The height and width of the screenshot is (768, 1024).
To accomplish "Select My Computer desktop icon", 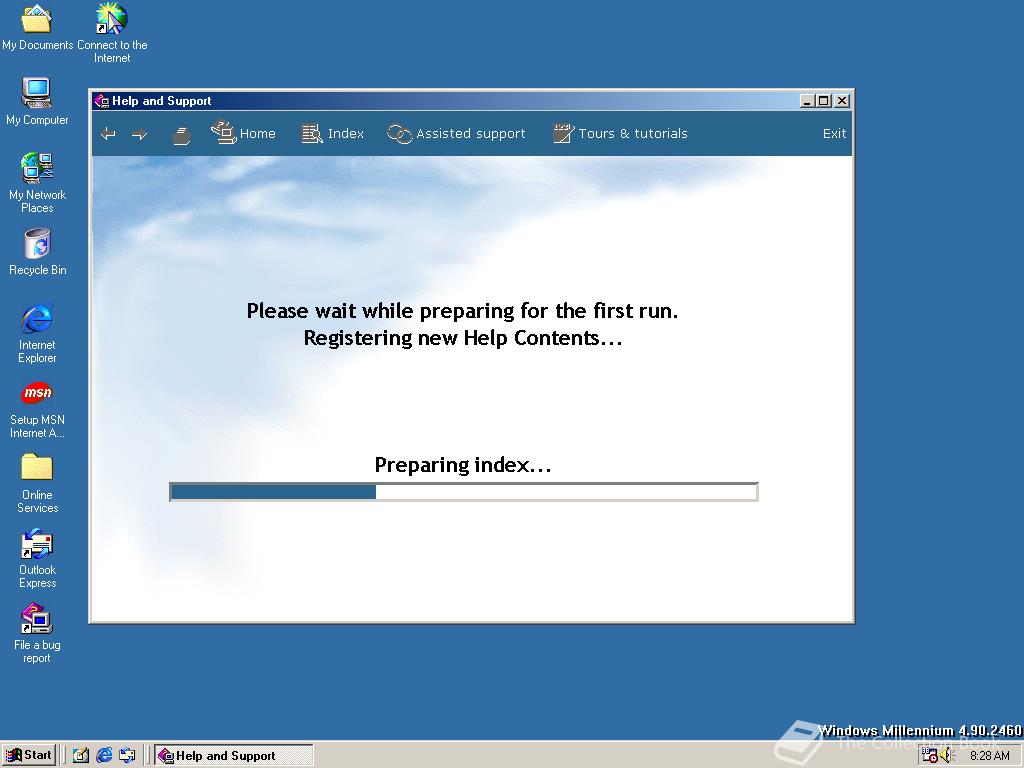I will point(37,101).
